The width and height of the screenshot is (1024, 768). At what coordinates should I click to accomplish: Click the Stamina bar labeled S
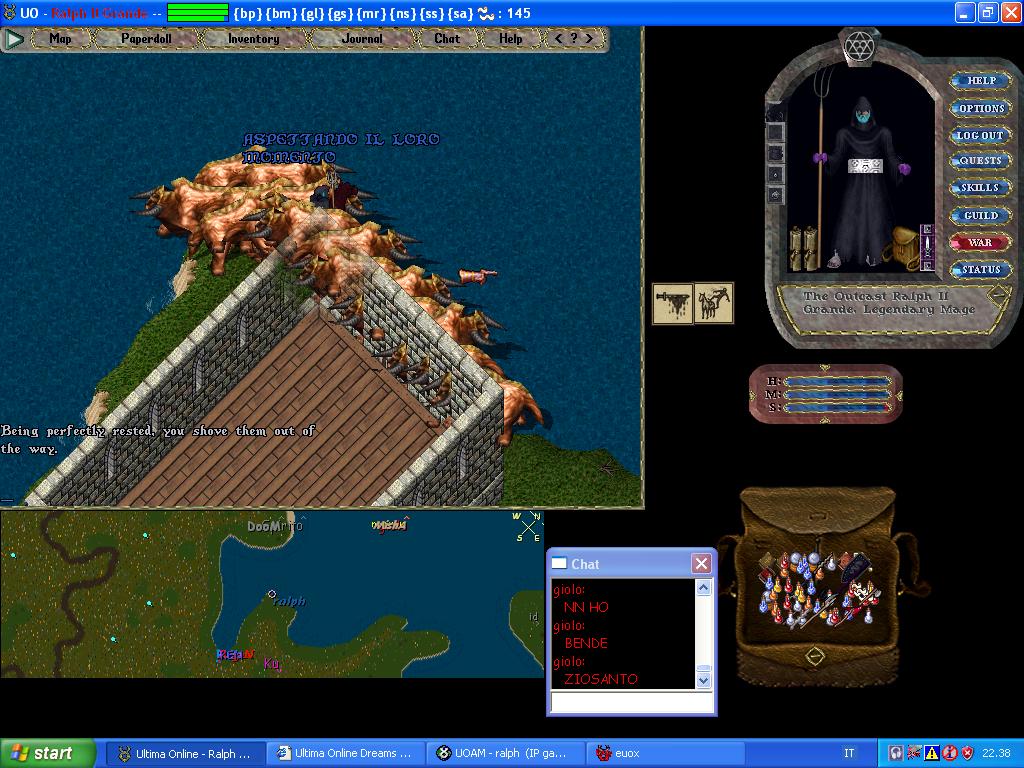(x=838, y=408)
